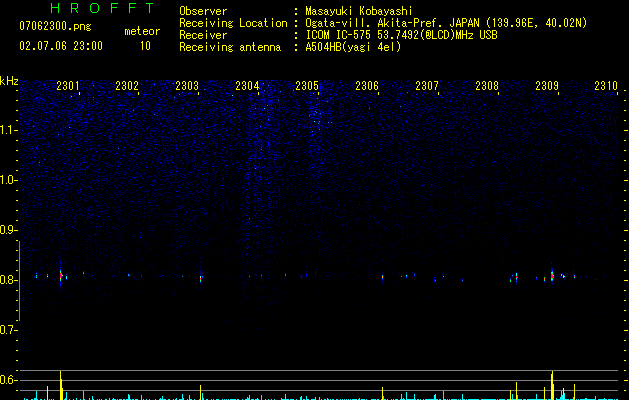The width and height of the screenshot is (629, 400).
Task: Click the 2301 time marker
Action: [68, 86]
